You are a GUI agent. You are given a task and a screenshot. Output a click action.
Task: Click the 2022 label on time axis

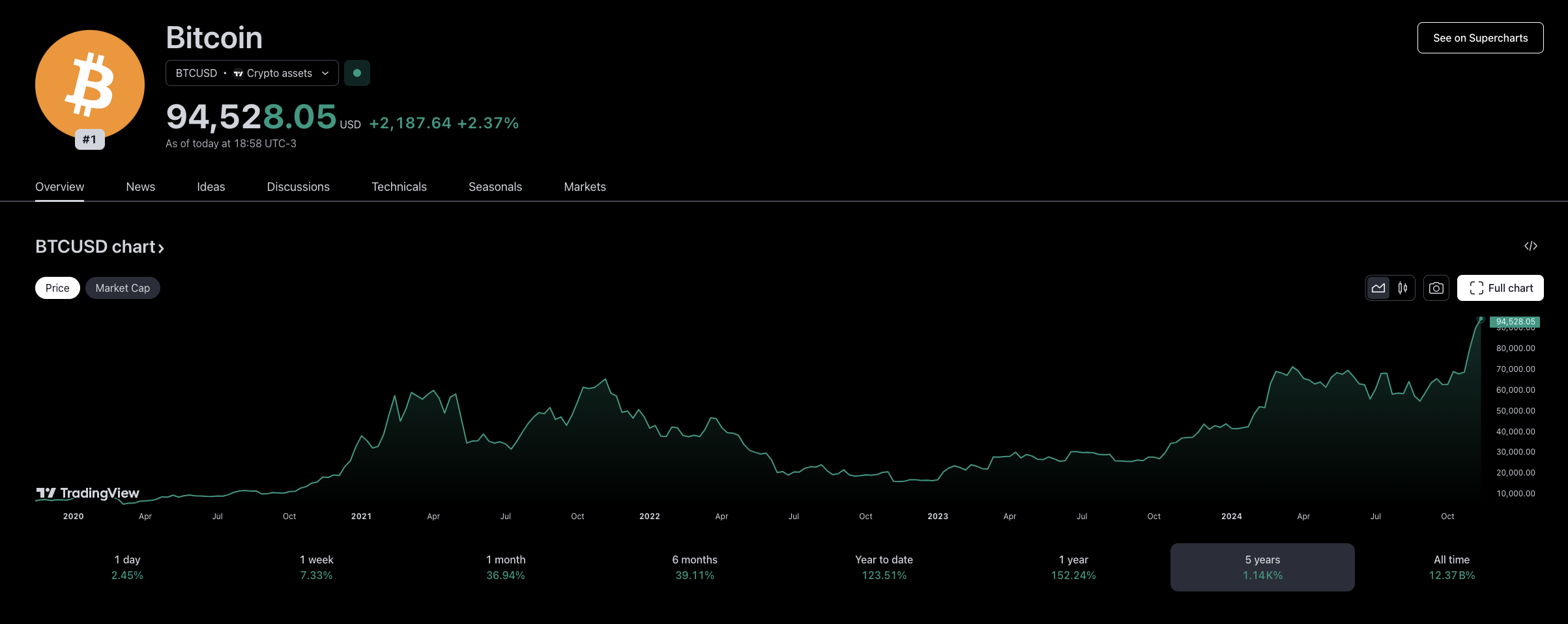(x=650, y=517)
